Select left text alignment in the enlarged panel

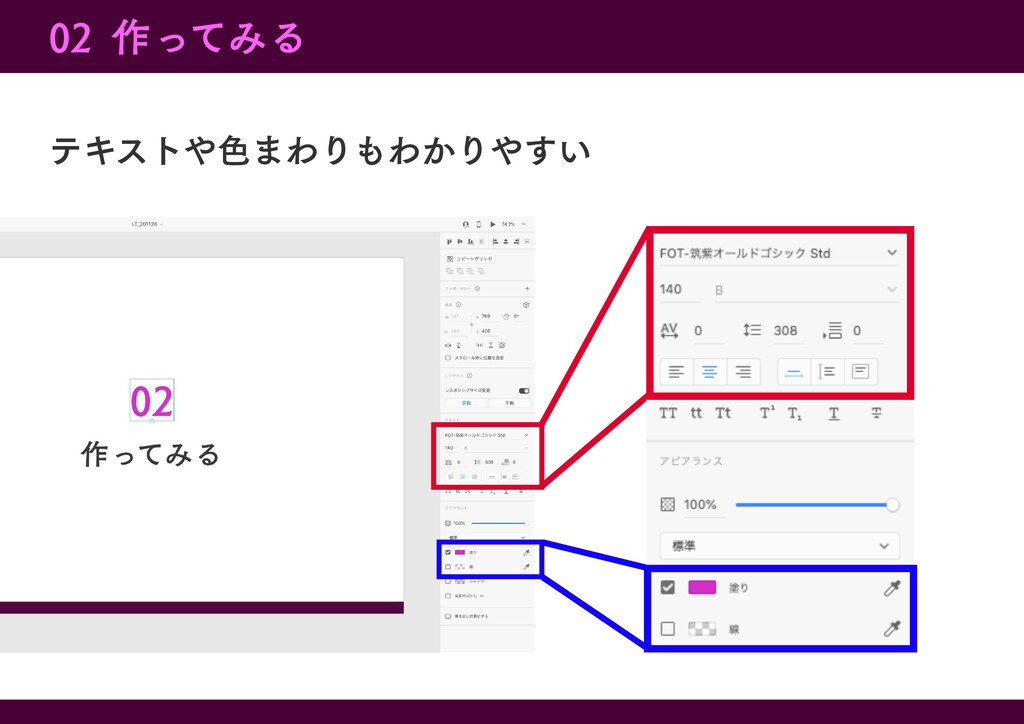point(677,371)
